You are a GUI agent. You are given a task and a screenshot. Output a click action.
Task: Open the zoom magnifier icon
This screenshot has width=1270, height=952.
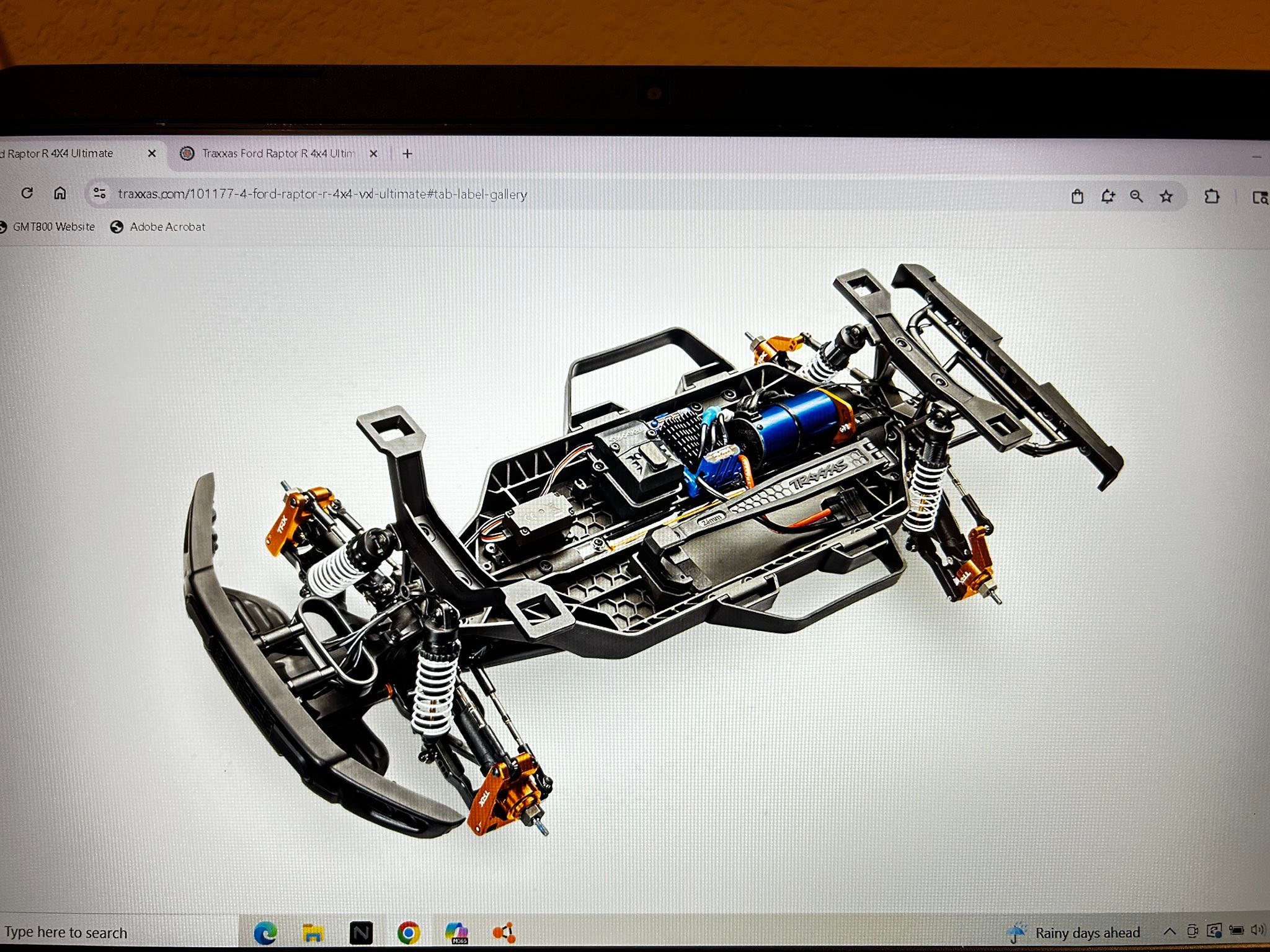click(x=1136, y=196)
